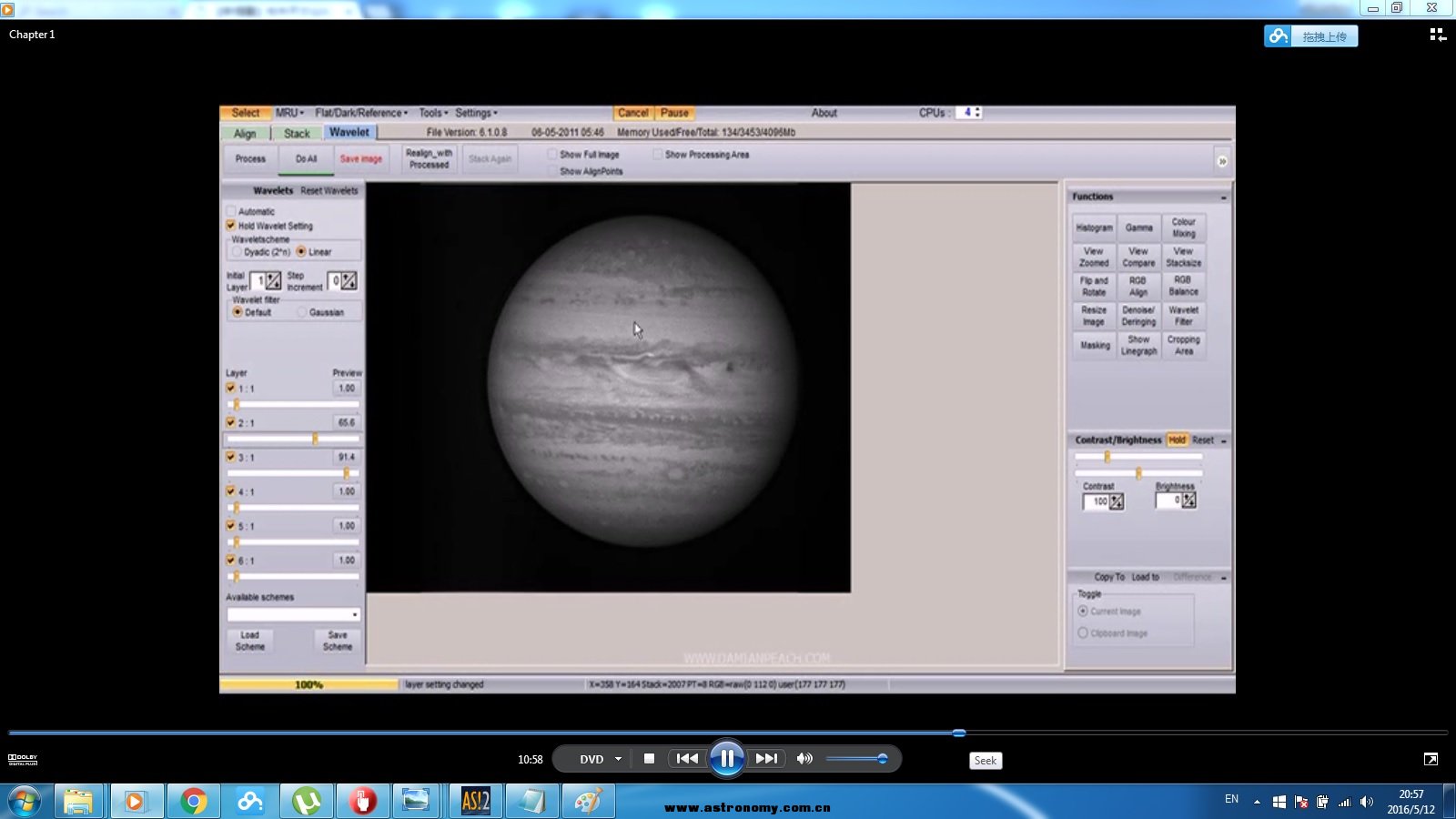Image resolution: width=1456 pixels, height=819 pixels.
Task: Pause the video with the round pause button
Action: (x=727, y=758)
